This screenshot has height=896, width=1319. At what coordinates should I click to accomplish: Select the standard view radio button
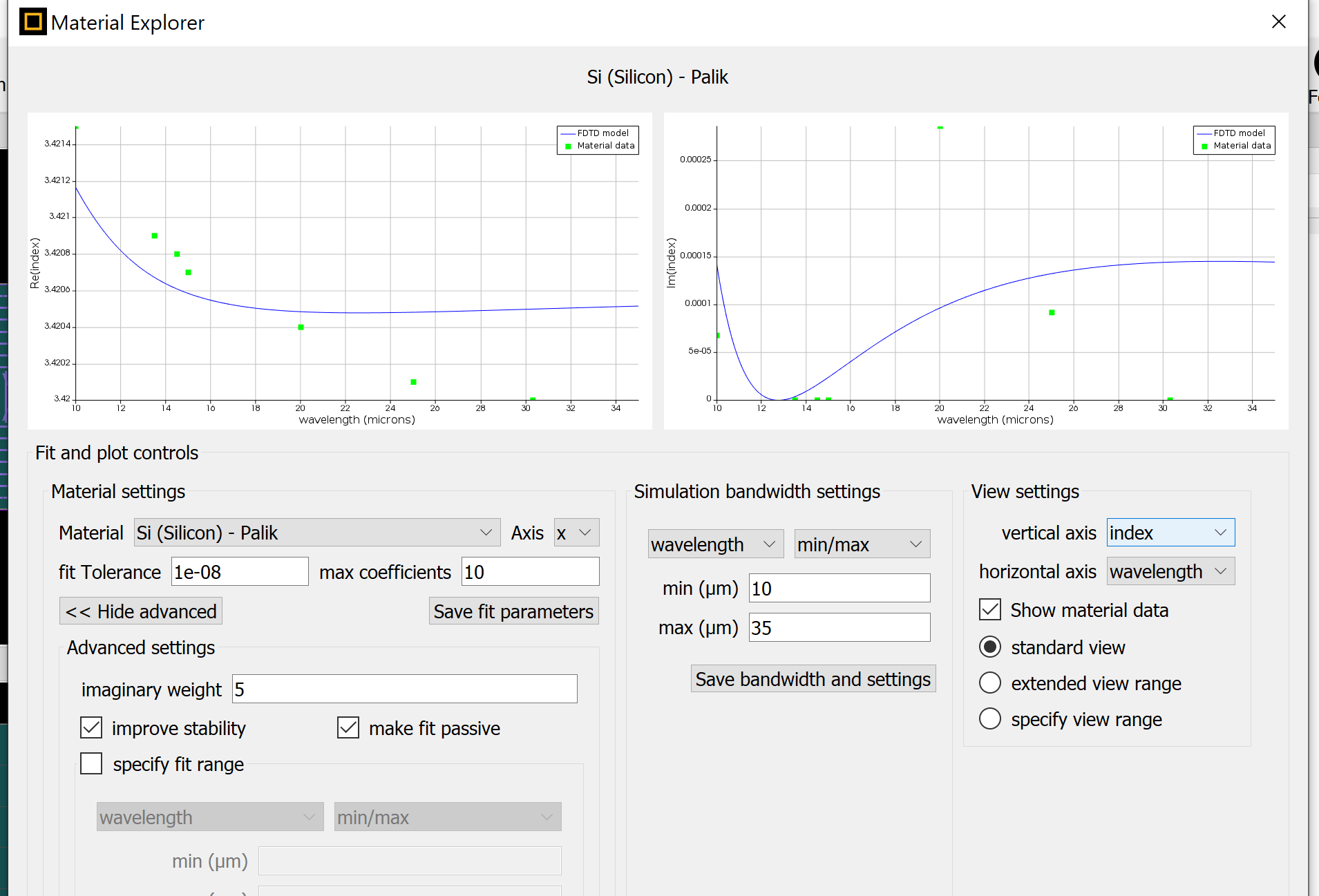point(989,647)
